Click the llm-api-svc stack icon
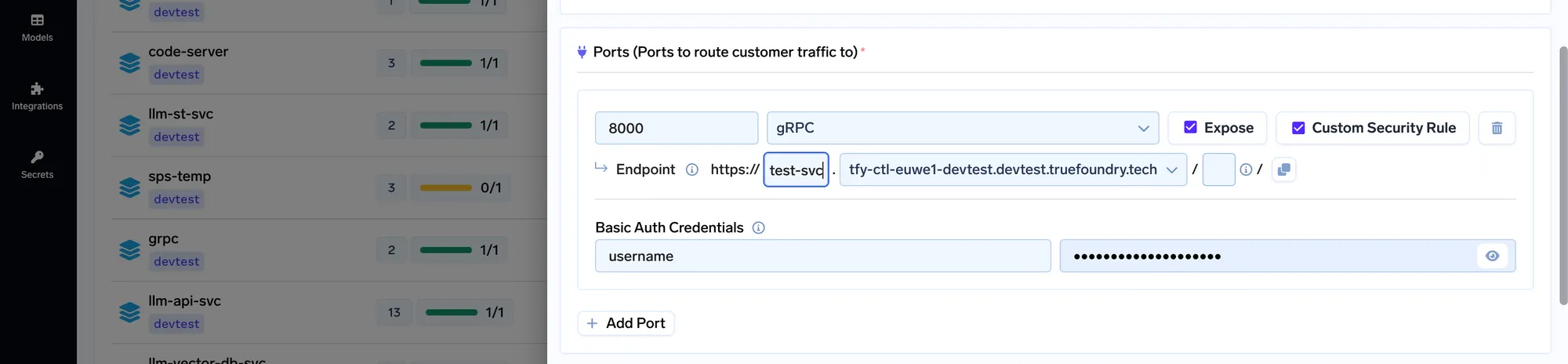The height and width of the screenshot is (364, 1568). 129,312
